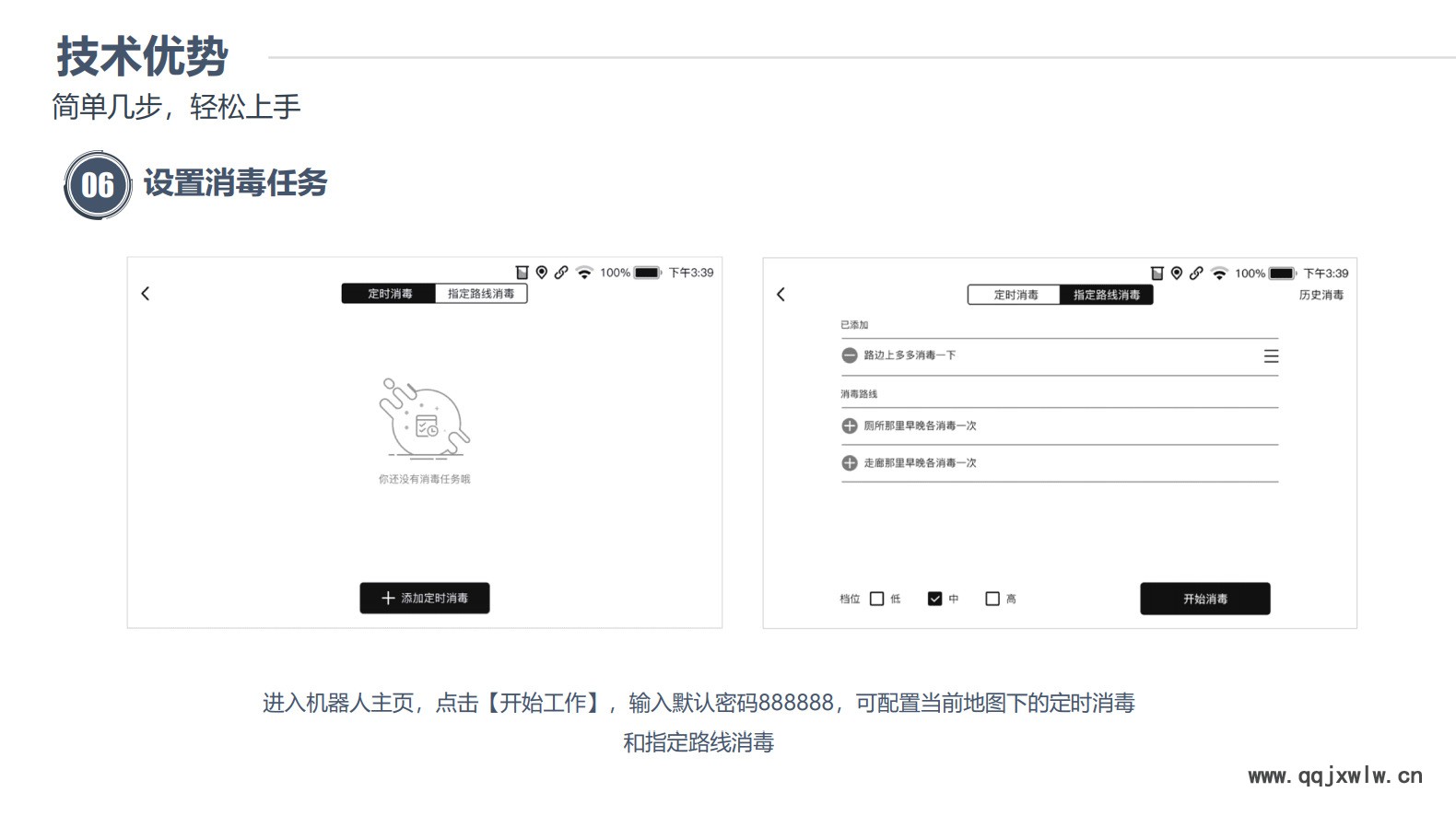Screen dimensions: 1456x816
Task: Switch to 定时消毒 tab in right panel
Action: pyautogui.click(x=1015, y=295)
